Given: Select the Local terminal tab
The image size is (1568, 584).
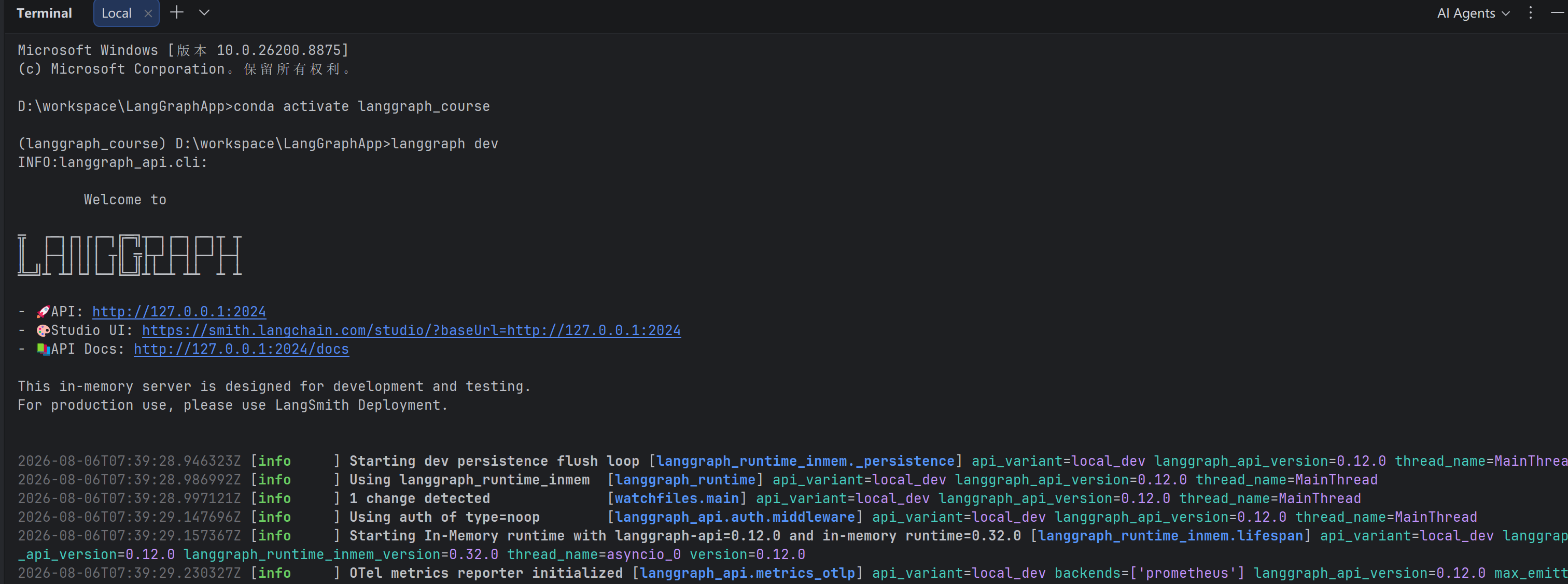Looking at the screenshot, I should coord(116,13).
